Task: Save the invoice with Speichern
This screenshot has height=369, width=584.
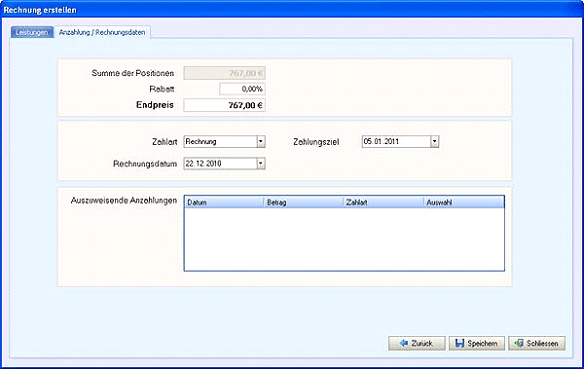Action: pos(477,343)
